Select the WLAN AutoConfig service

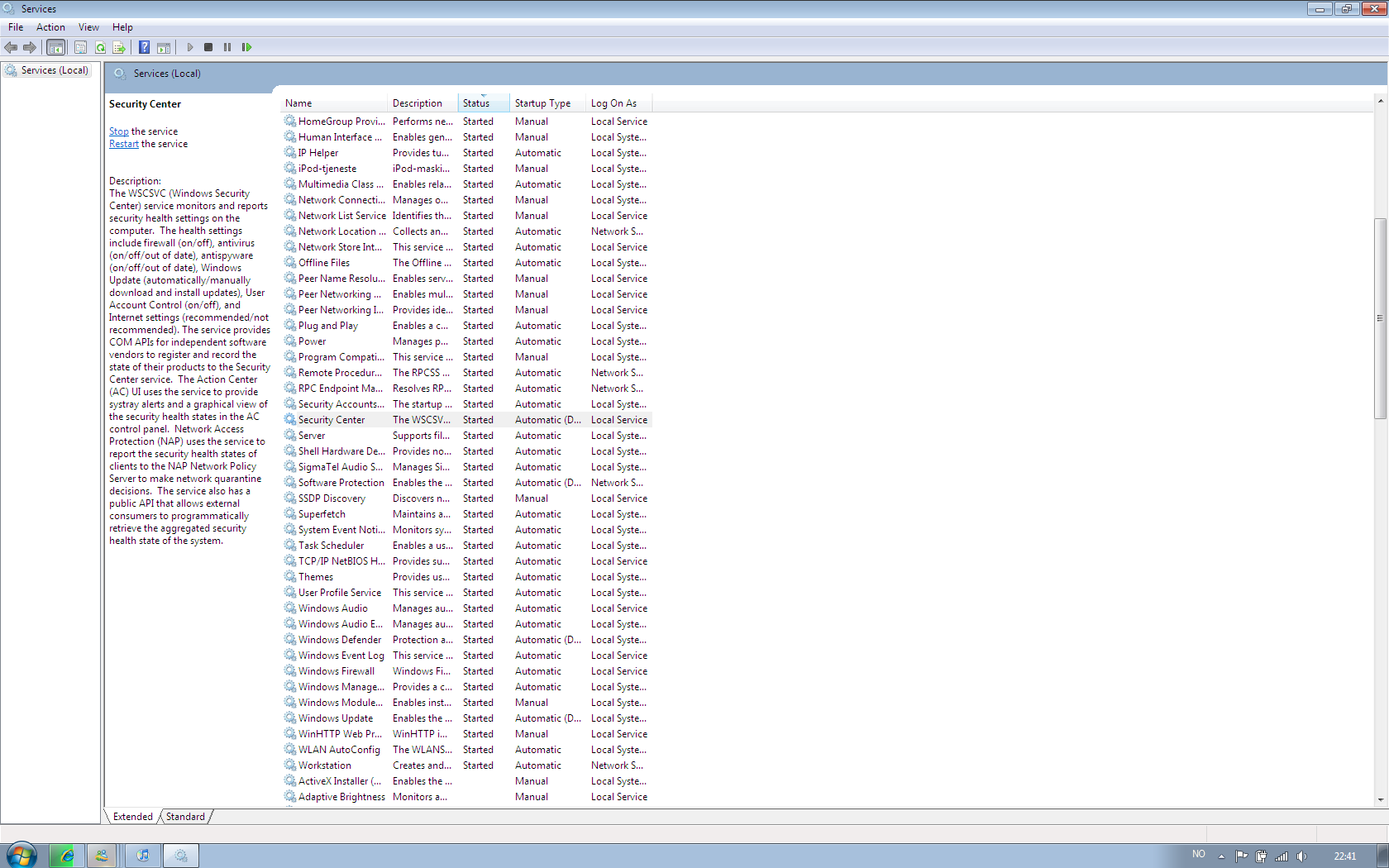click(x=467, y=750)
